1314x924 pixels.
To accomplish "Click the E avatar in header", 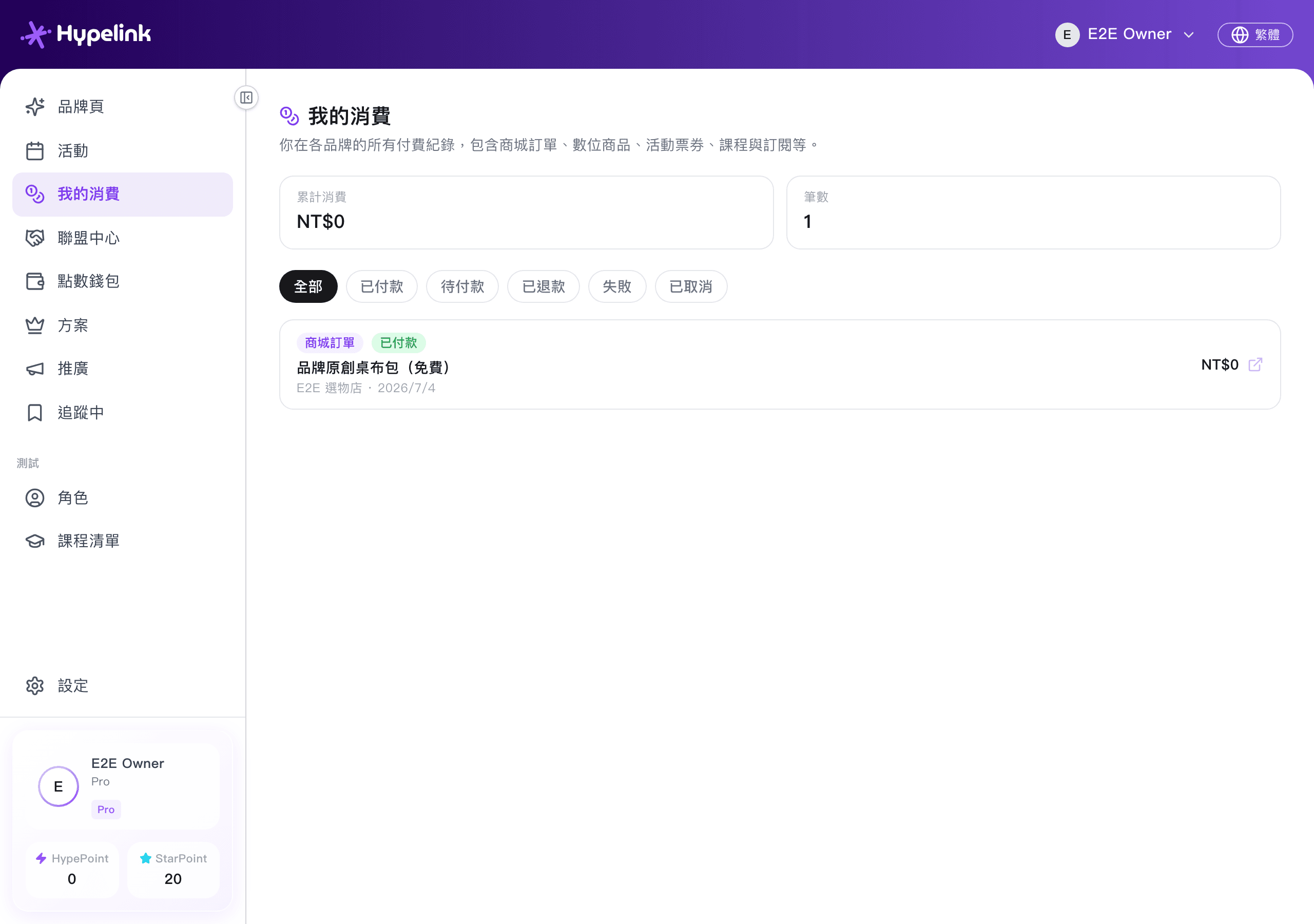I will point(1067,35).
